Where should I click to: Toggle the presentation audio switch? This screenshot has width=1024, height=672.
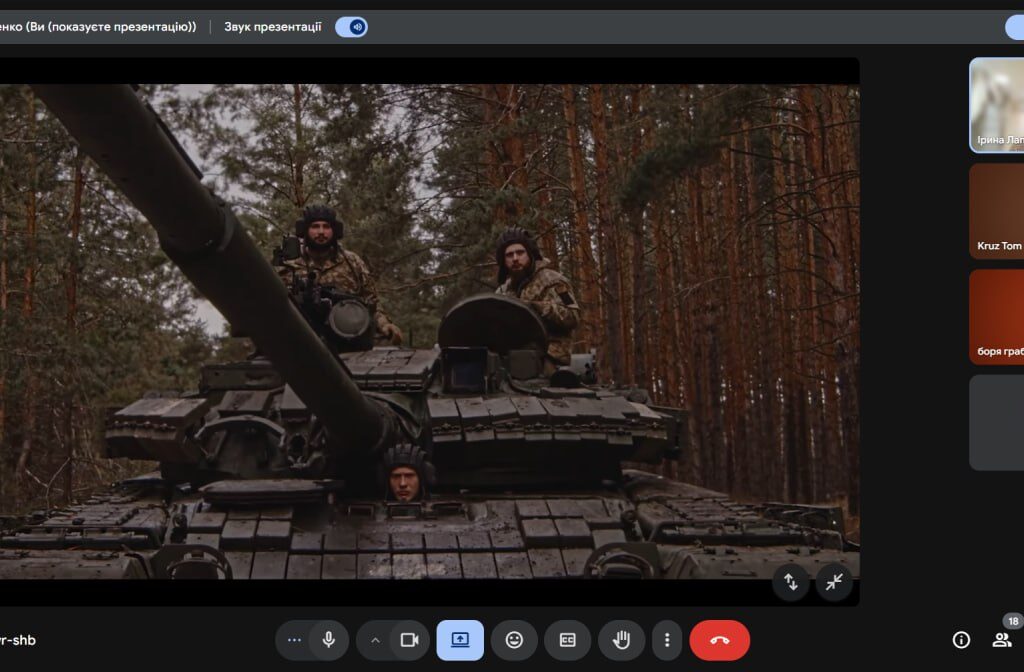[x=351, y=27]
